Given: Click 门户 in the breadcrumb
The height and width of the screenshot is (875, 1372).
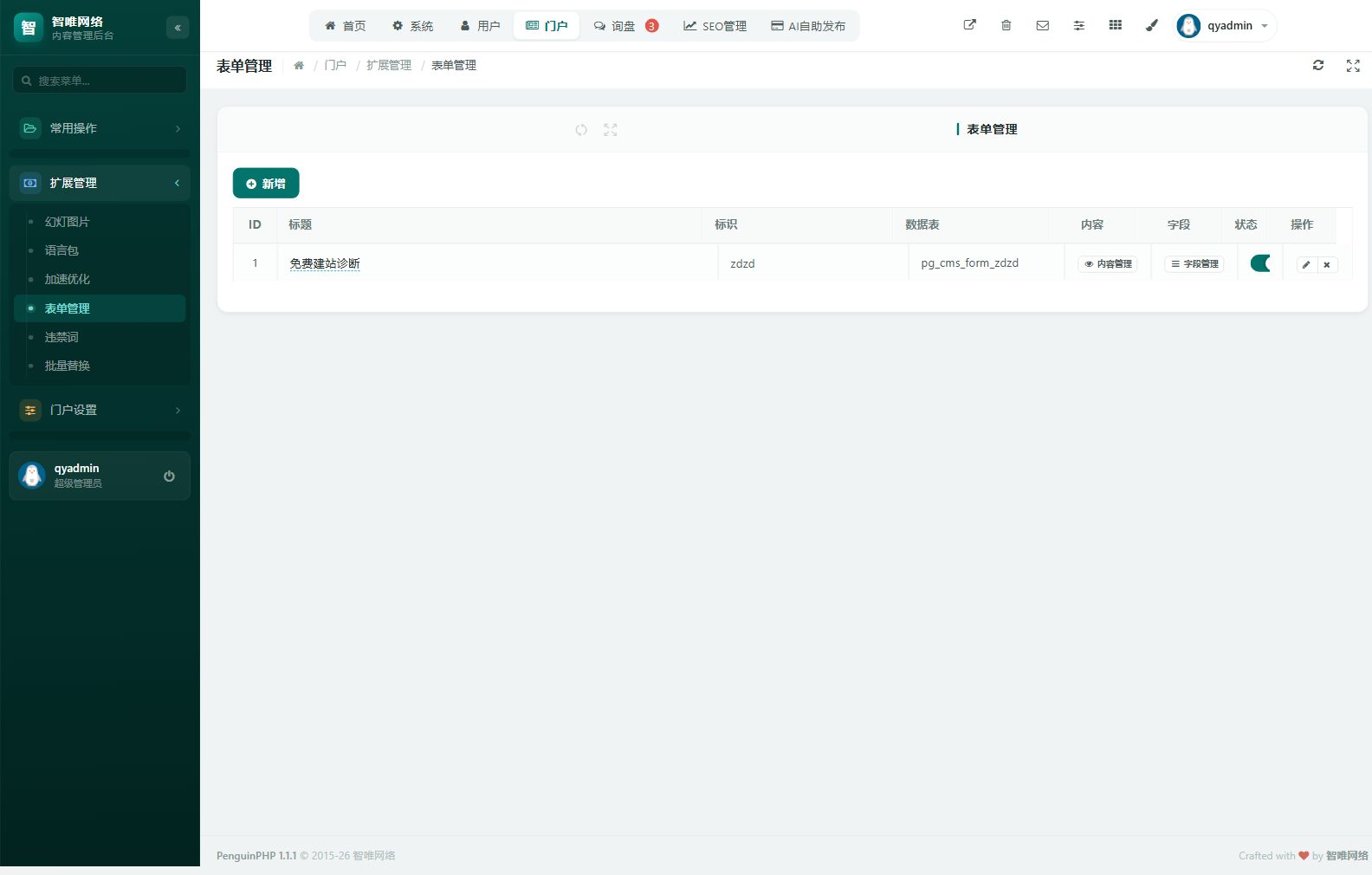Looking at the screenshot, I should click(335, 65).
